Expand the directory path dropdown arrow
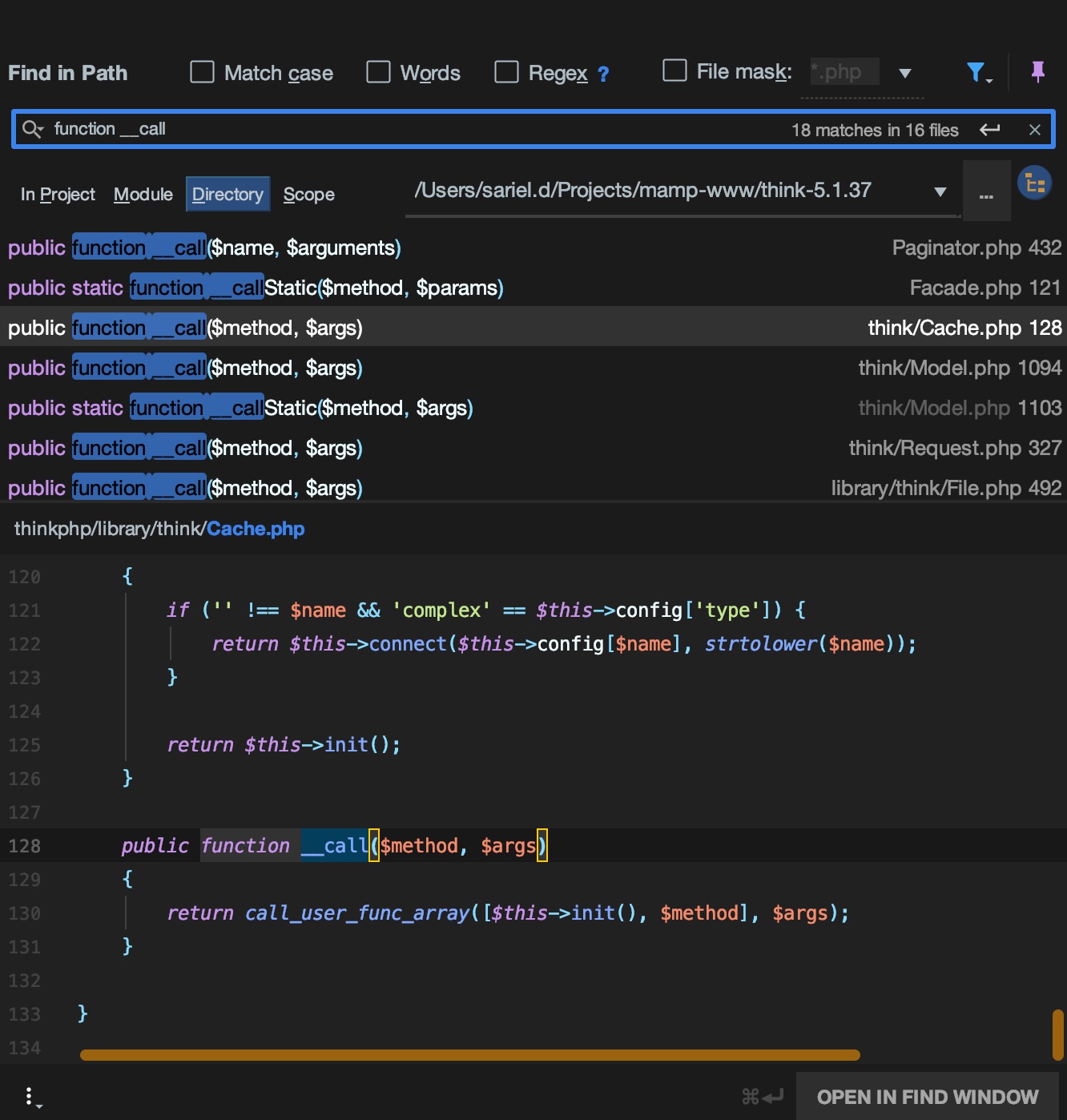Viewport: 1067px width, 1120px height. (940, 192)
